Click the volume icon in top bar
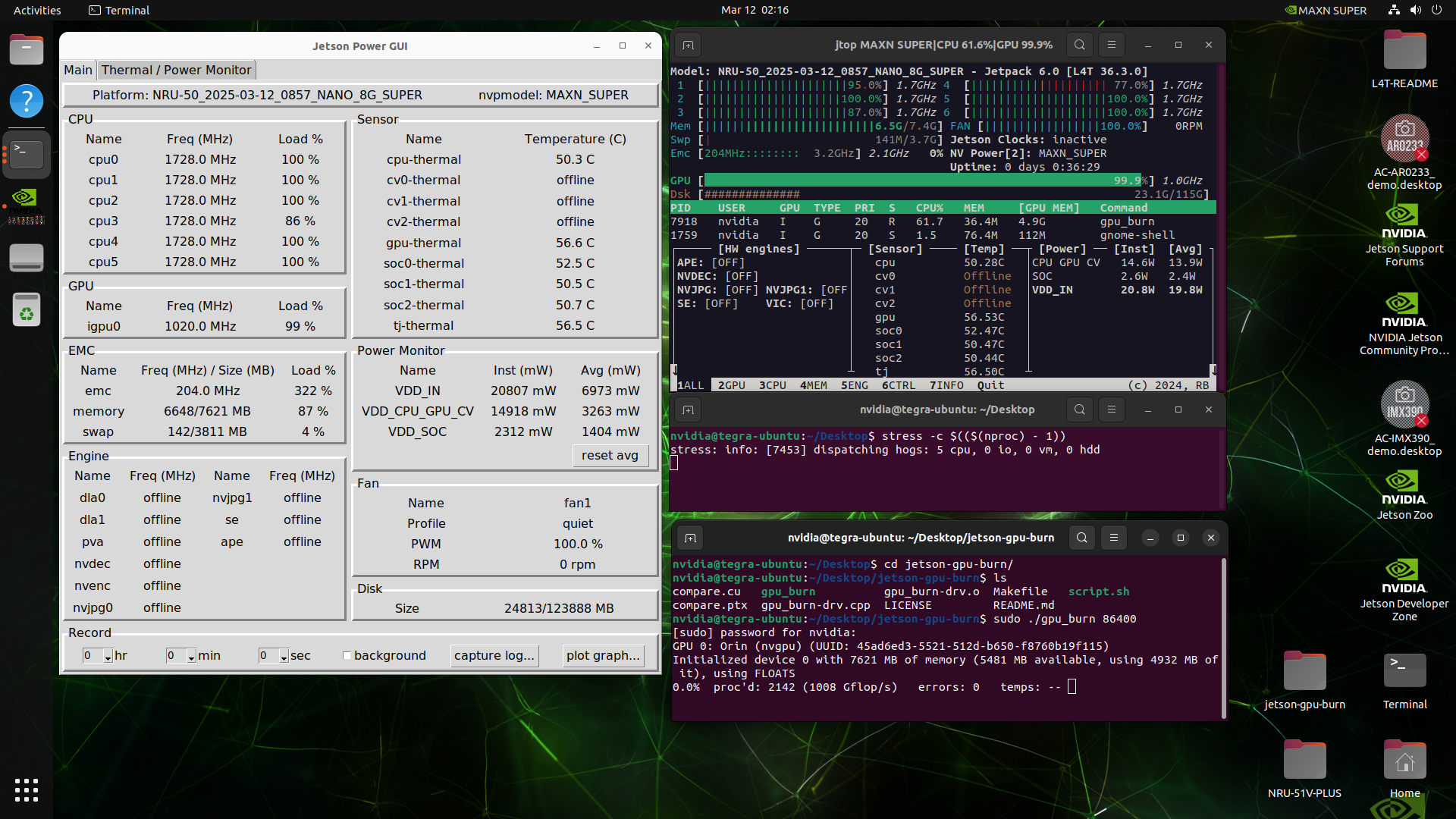The height and width of the screenshot is (819, 1456). click(x=1415, y=10)
